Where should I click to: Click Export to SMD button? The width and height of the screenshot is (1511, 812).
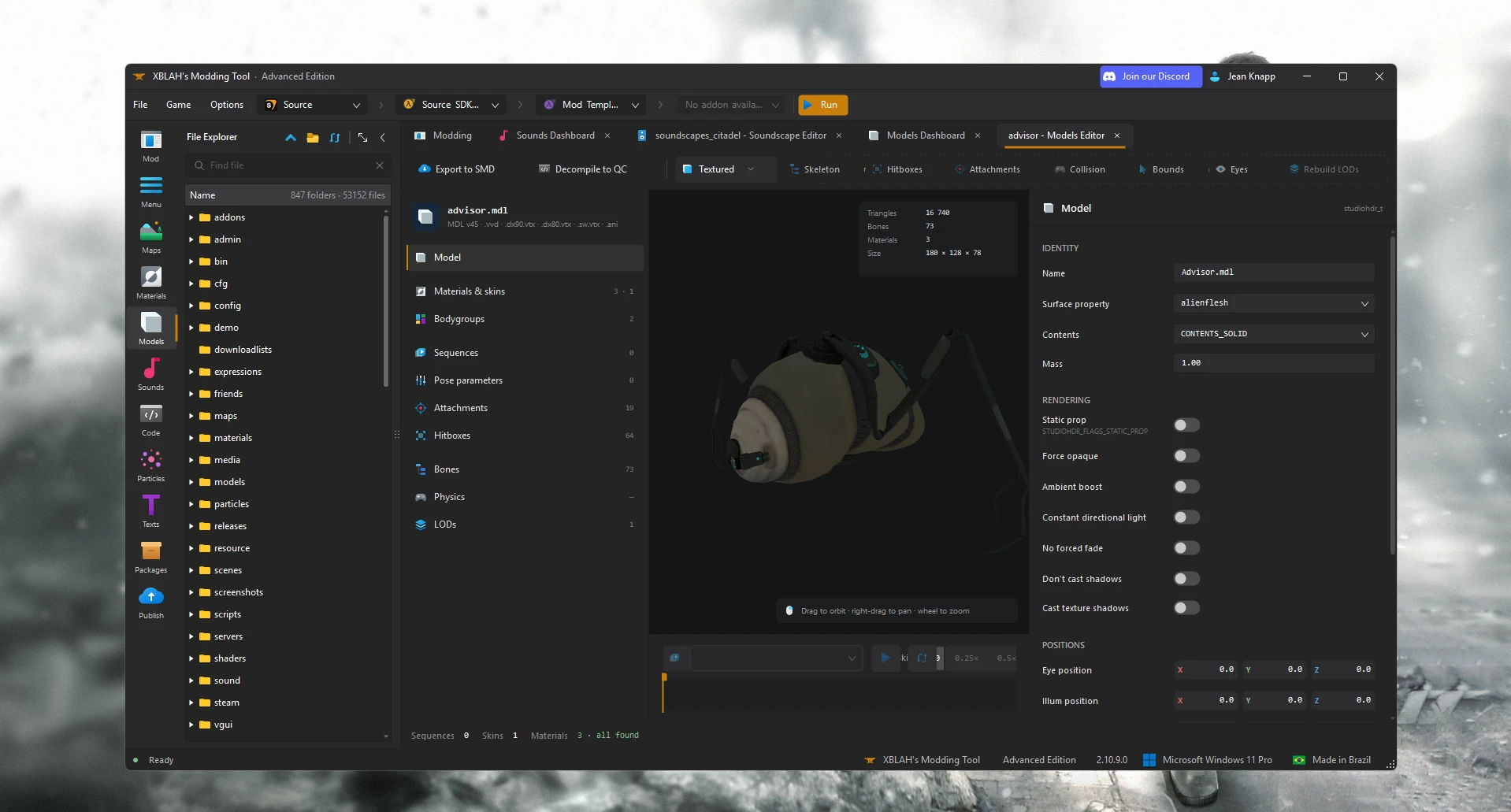coord(457,169)
